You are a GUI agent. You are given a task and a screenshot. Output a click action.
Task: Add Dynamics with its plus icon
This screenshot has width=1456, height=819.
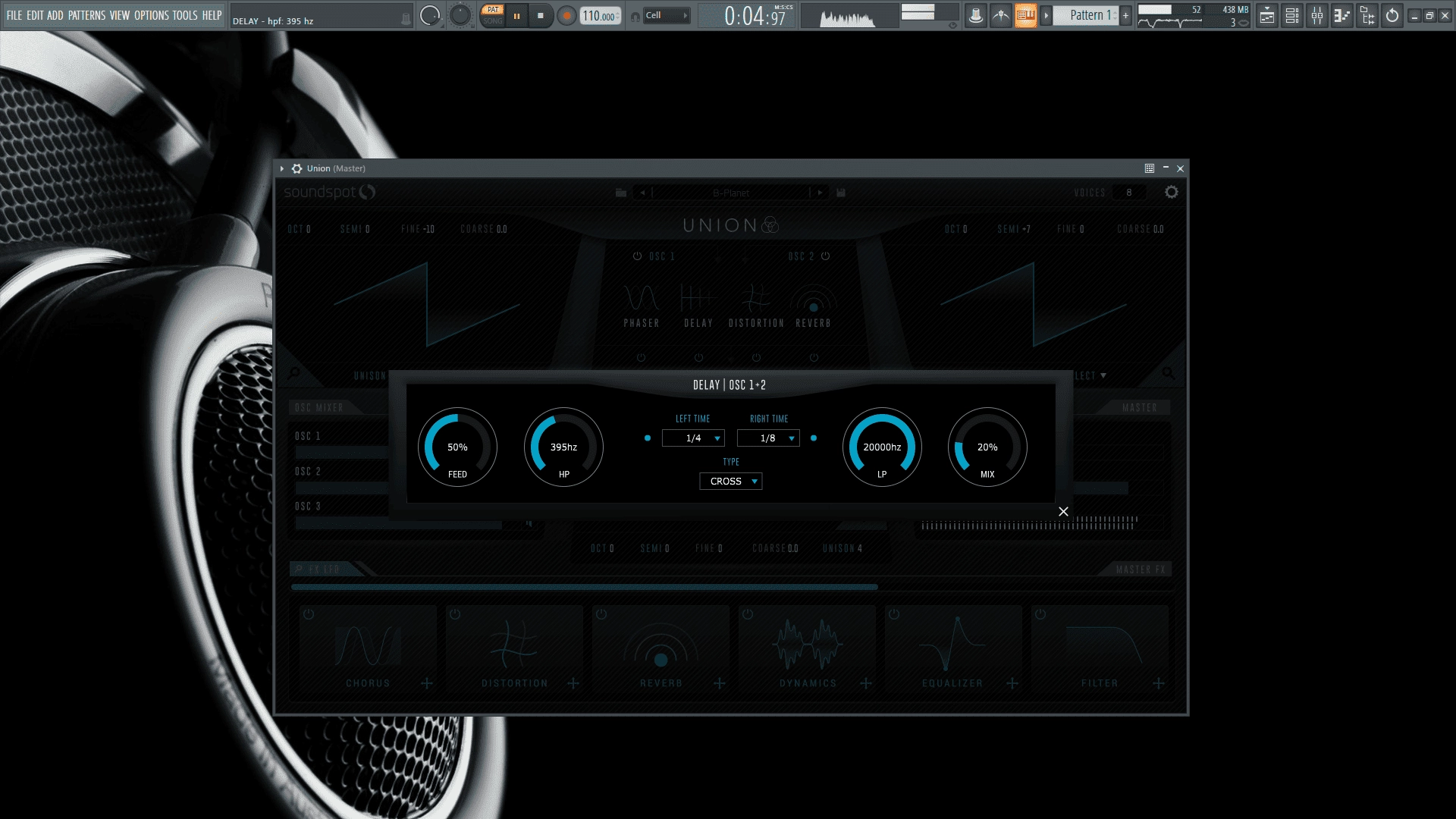pyautogui.click(x=866, y=683)
